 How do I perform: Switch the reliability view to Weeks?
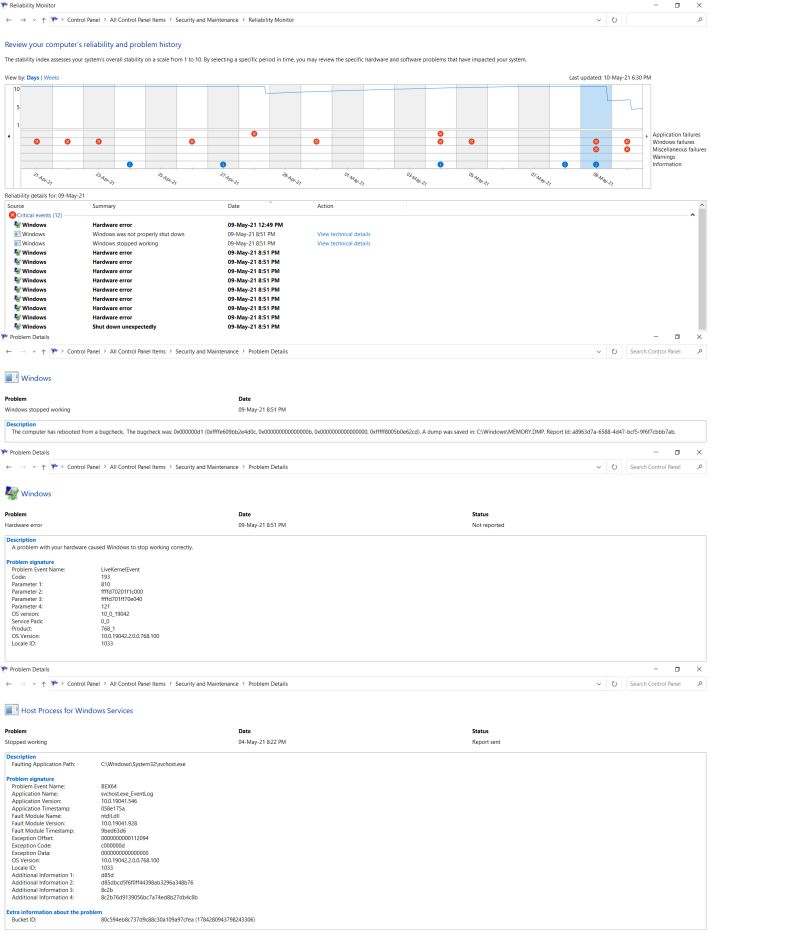[x=52, y=77]
